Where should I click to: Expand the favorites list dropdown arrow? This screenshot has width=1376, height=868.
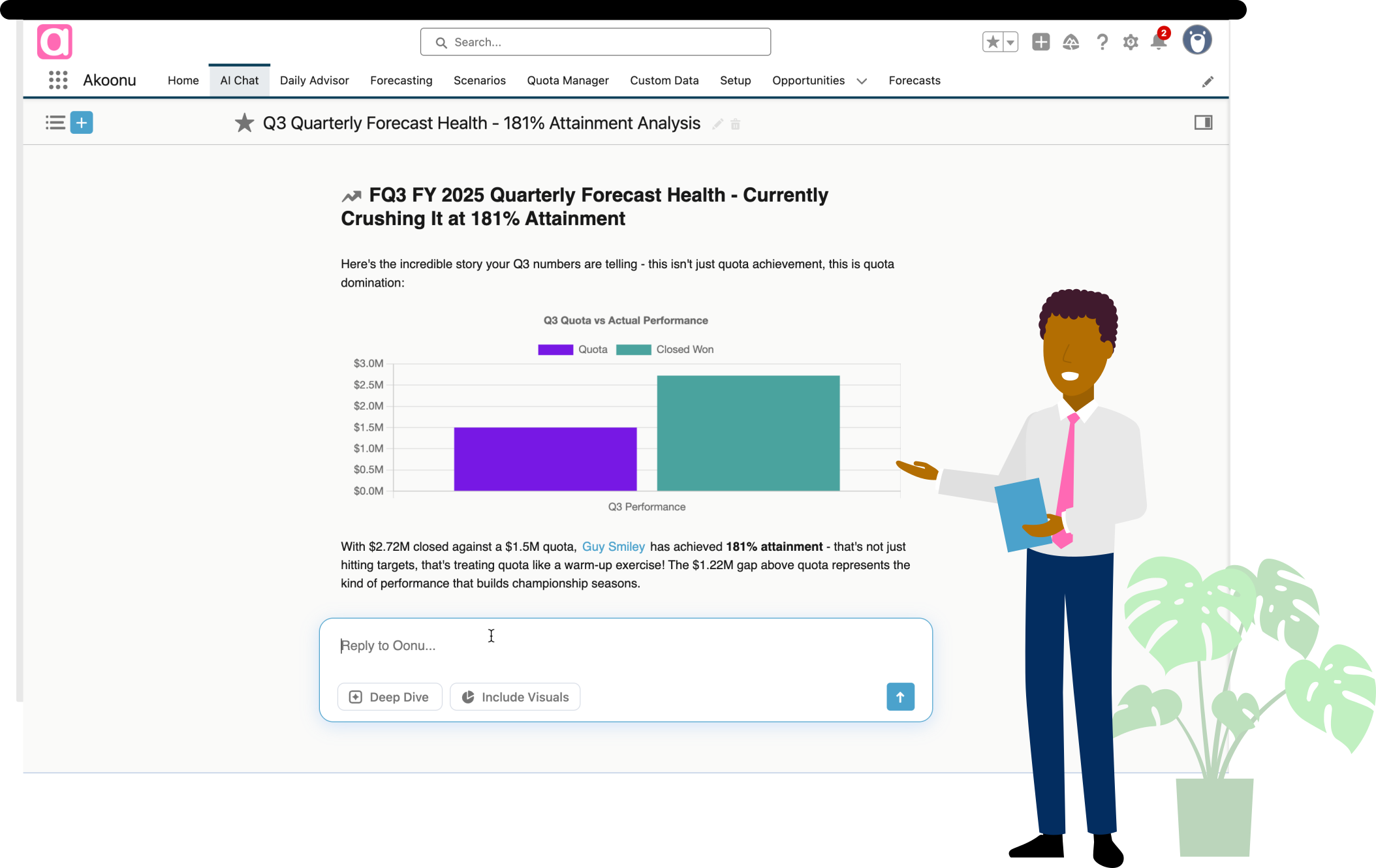(x=1010, y=42)
